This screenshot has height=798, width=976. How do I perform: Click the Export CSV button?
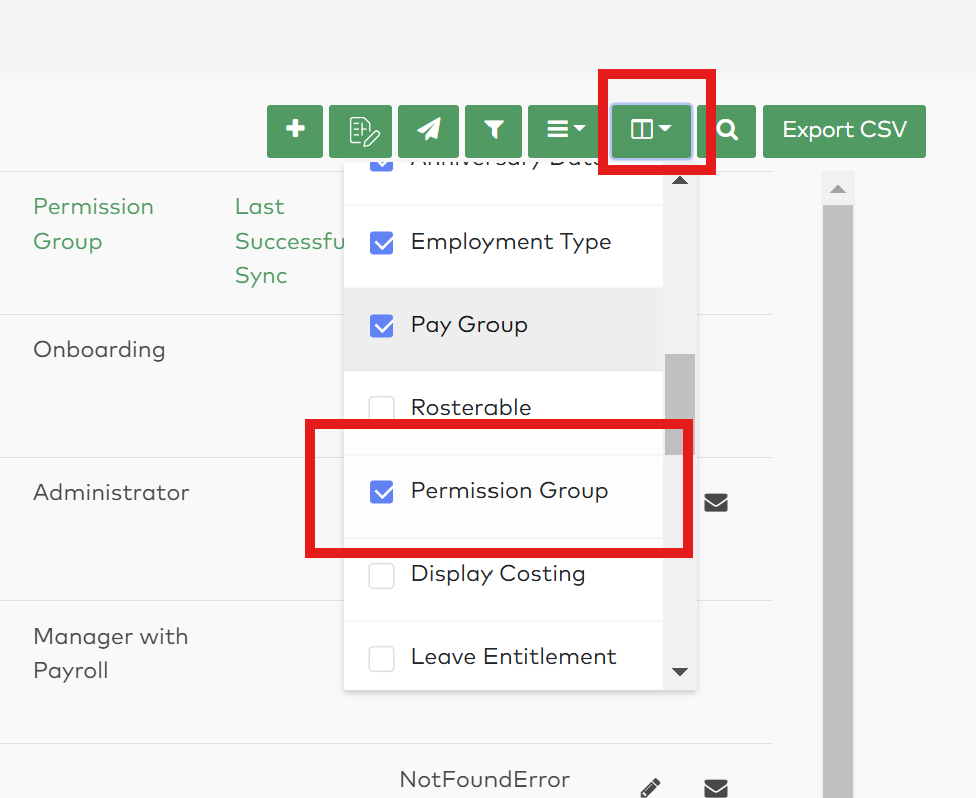tap(844, 131)
